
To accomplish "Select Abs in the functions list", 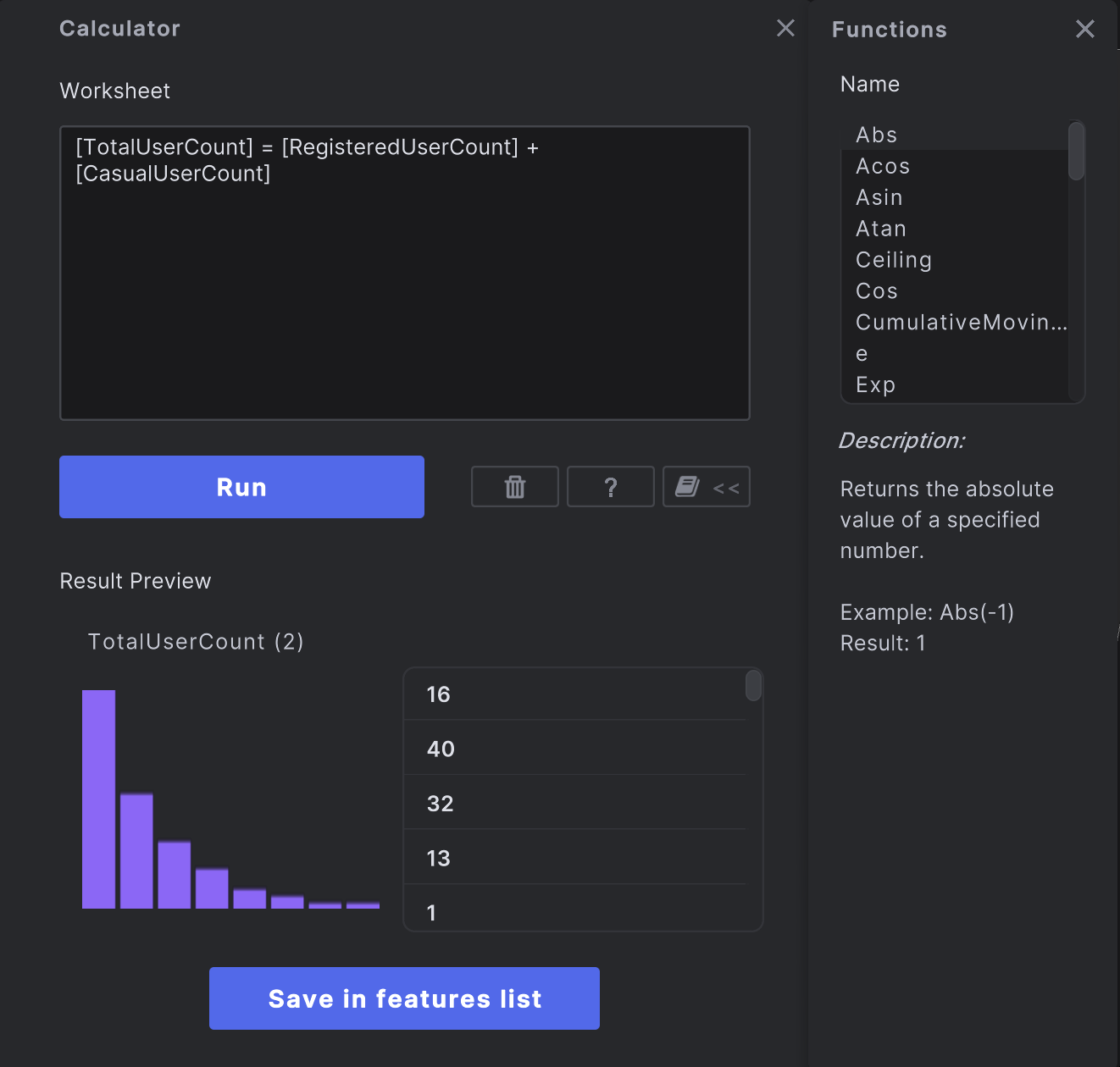I will pos(955,135).
